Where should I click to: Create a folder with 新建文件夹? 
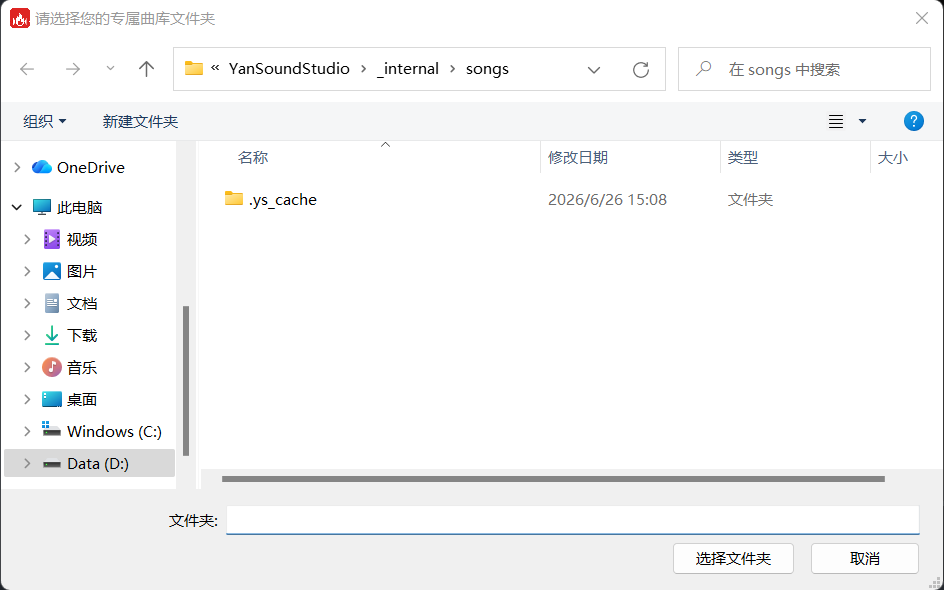point(140,122)
